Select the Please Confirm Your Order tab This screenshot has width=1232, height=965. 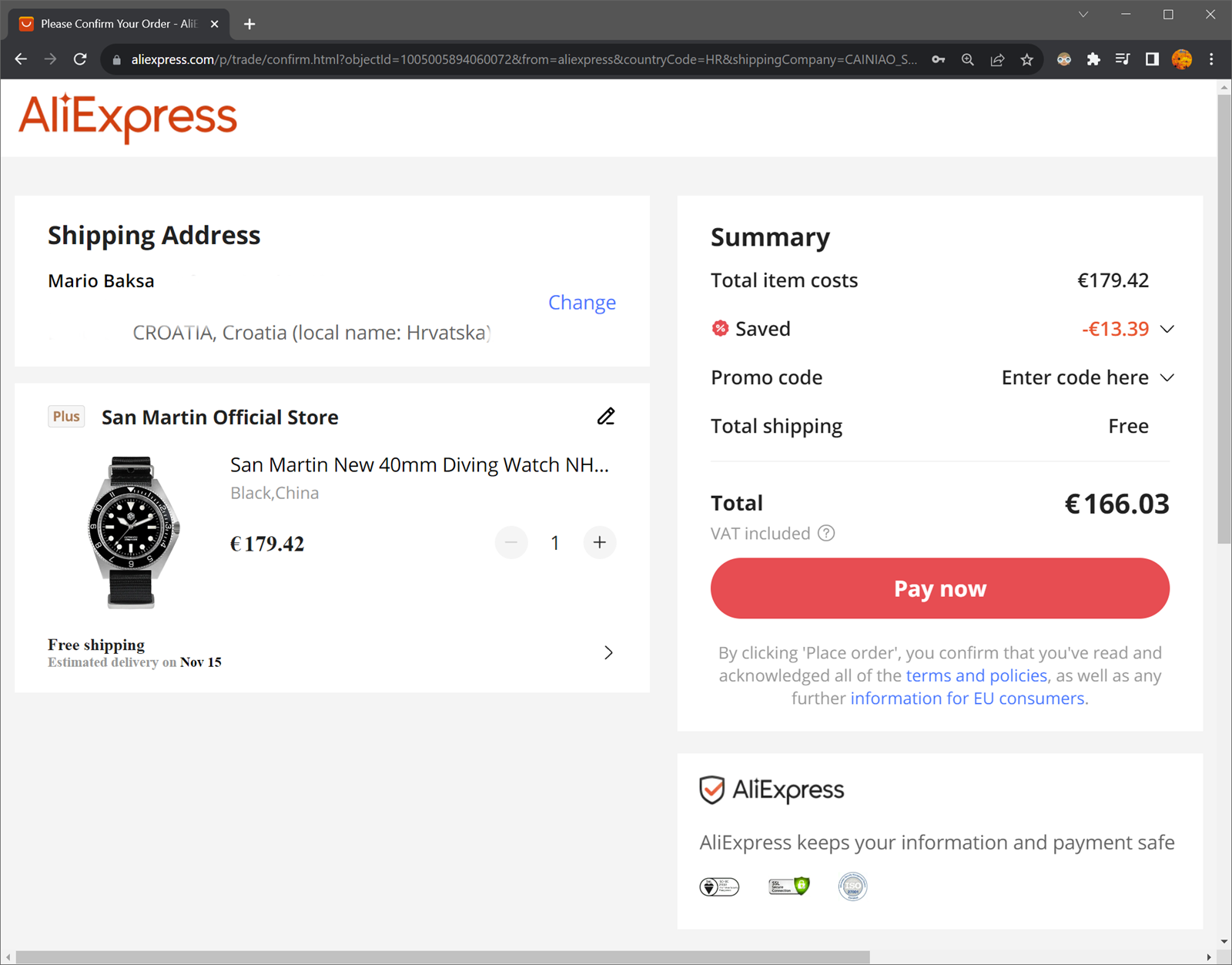118,24
